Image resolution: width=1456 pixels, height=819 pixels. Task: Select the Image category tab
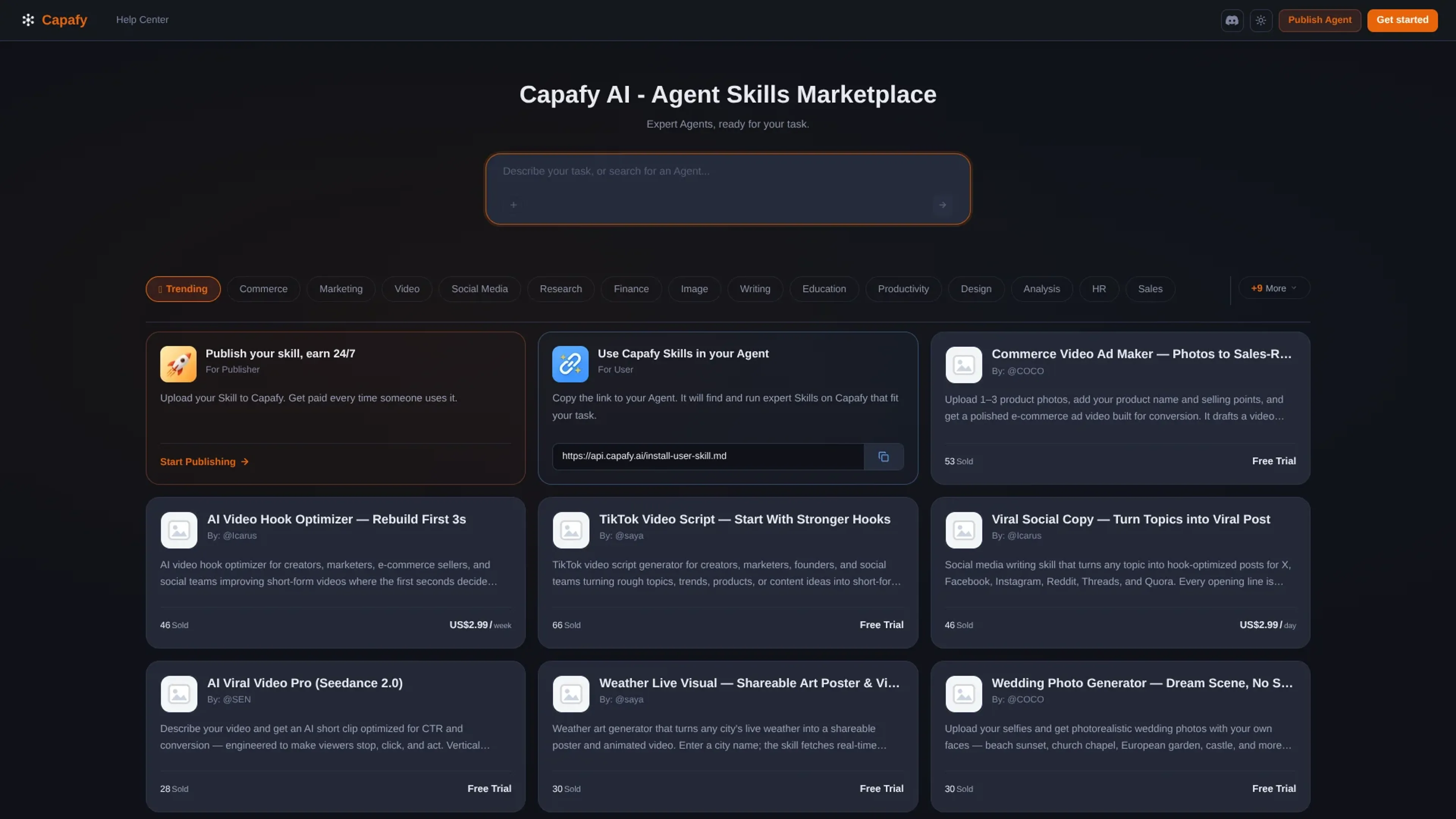(694, 289)
